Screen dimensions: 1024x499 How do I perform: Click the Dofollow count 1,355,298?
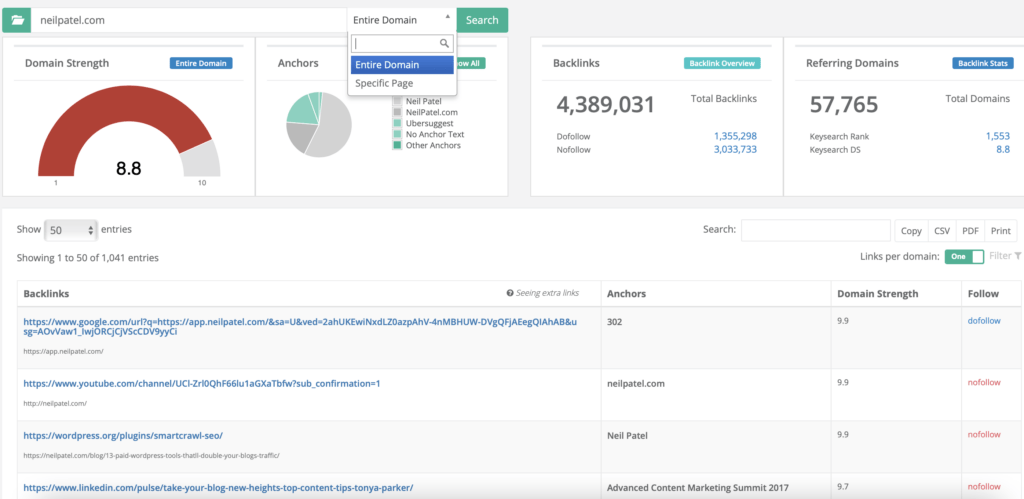coord(735,137)
